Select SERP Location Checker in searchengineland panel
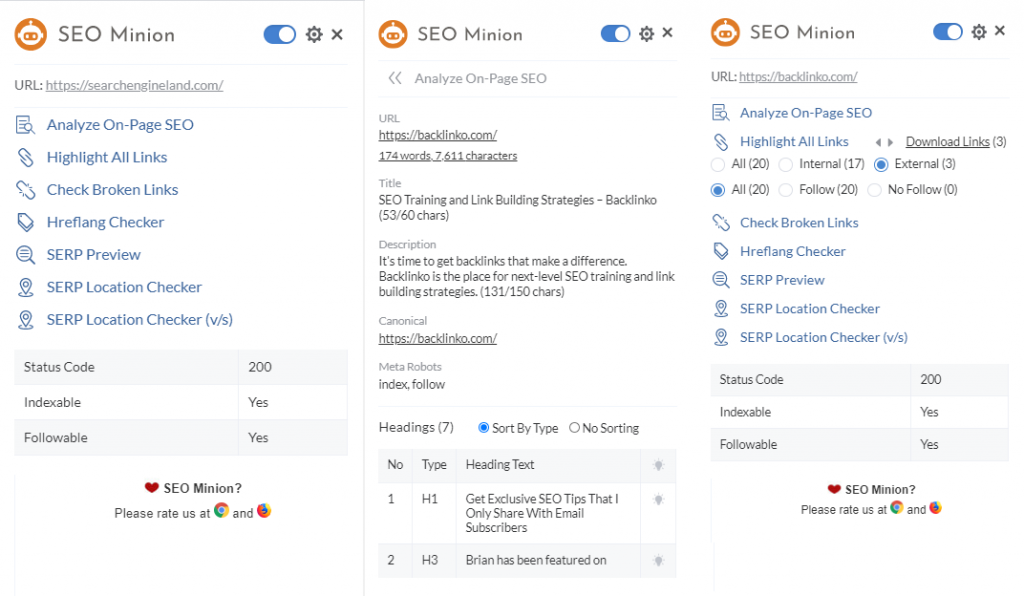The width and height of the screenshot is (1024, 596). 124,287
